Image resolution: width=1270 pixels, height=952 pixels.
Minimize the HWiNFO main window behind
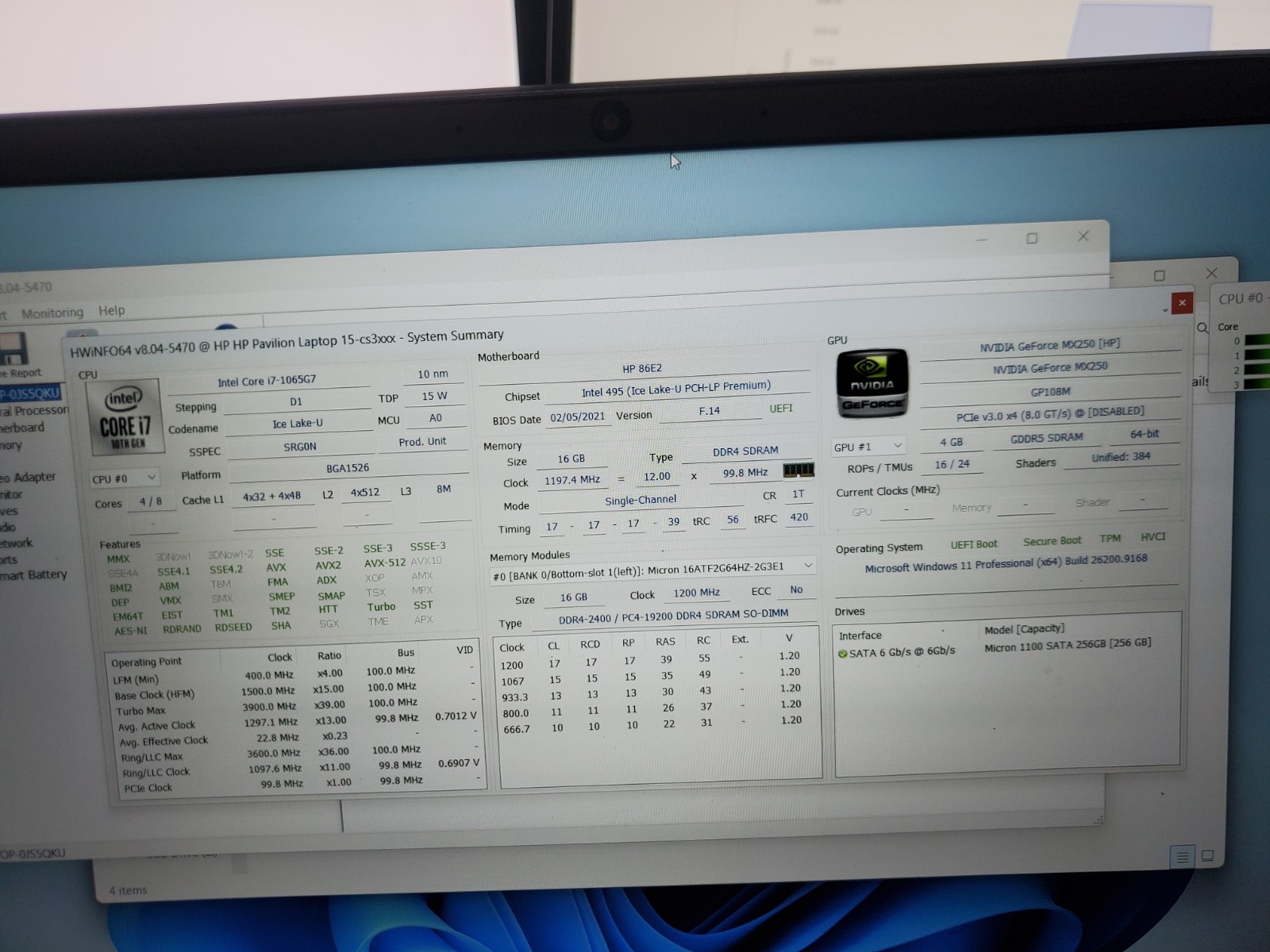click(982, 239)
